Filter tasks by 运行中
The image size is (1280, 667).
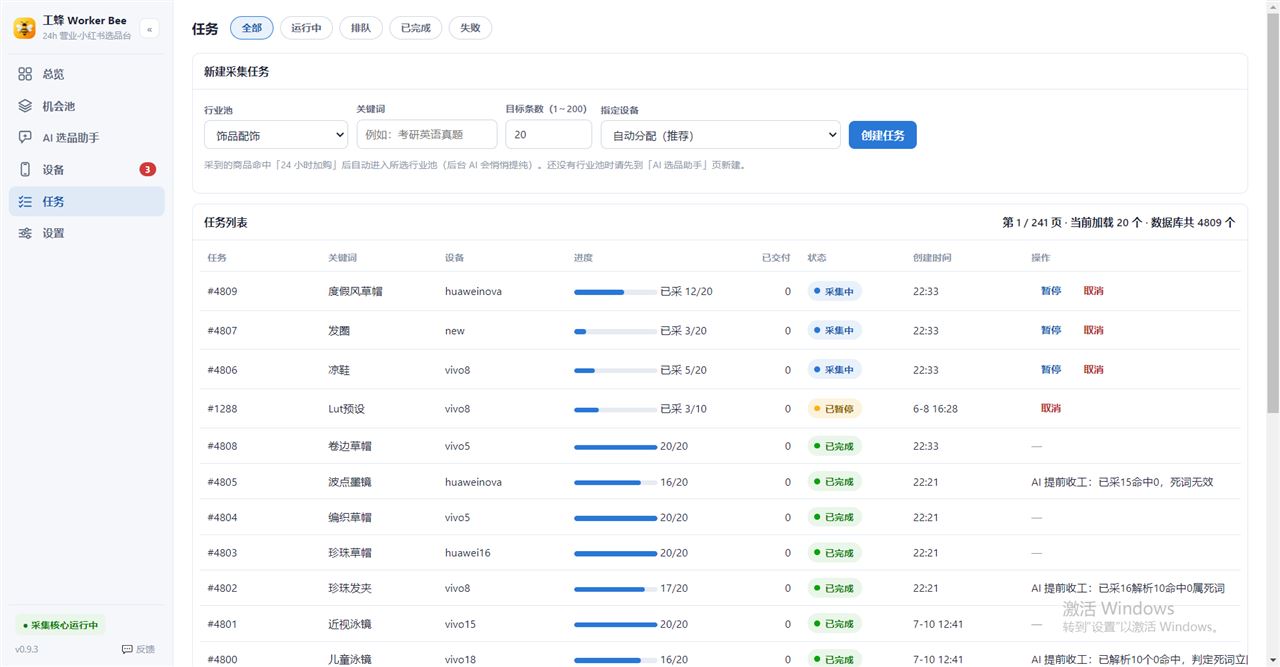(x=306, y=28)
